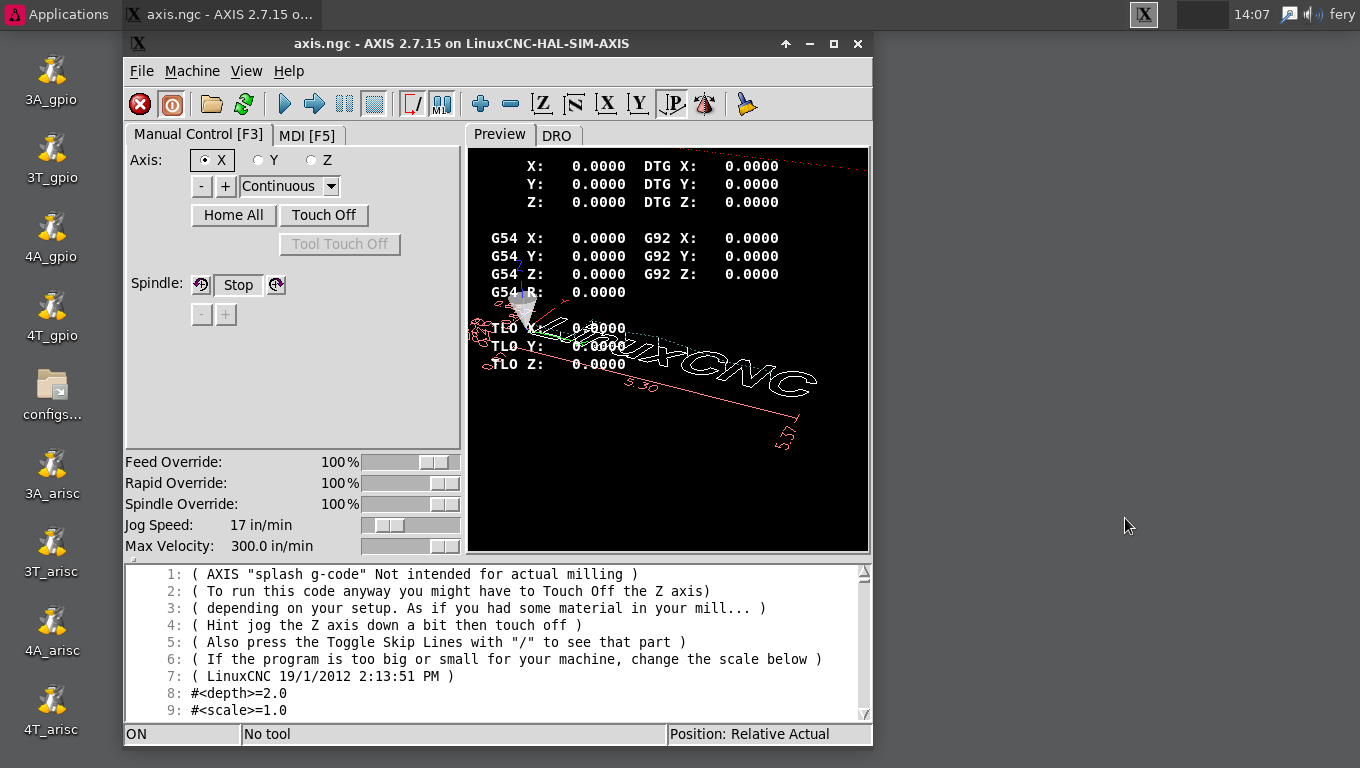Open the Machine menu
Viewport: 1360px width, 768px height.
[192, 71]
